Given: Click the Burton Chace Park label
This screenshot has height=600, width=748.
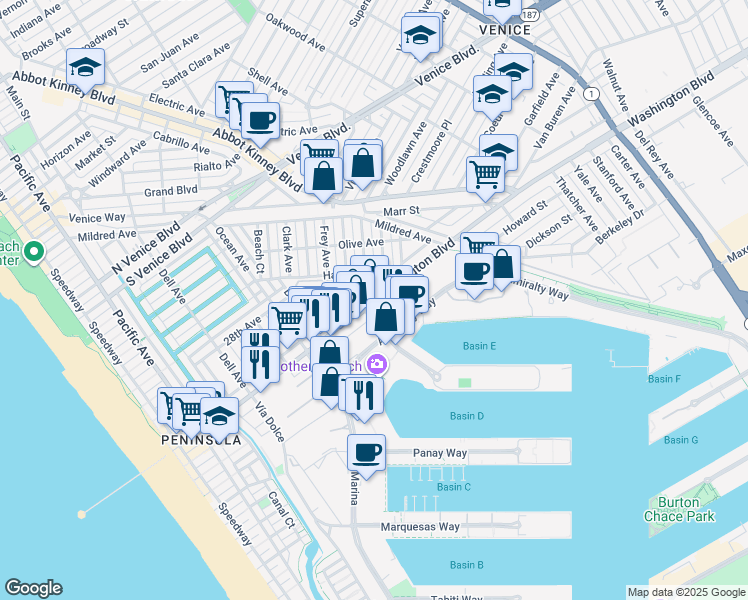Looking at the screenshot, I should point(686,510).
